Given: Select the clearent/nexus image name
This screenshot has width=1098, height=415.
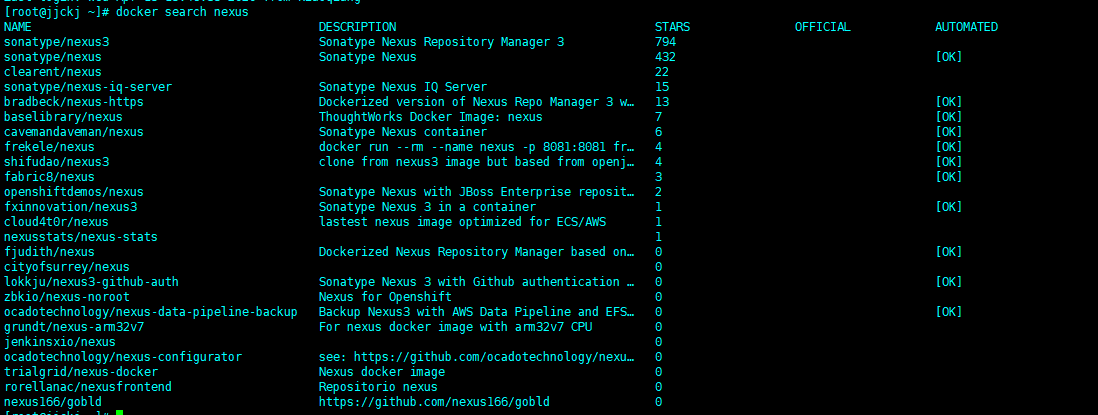Looking at the screenshot, I should pos(53,72).
